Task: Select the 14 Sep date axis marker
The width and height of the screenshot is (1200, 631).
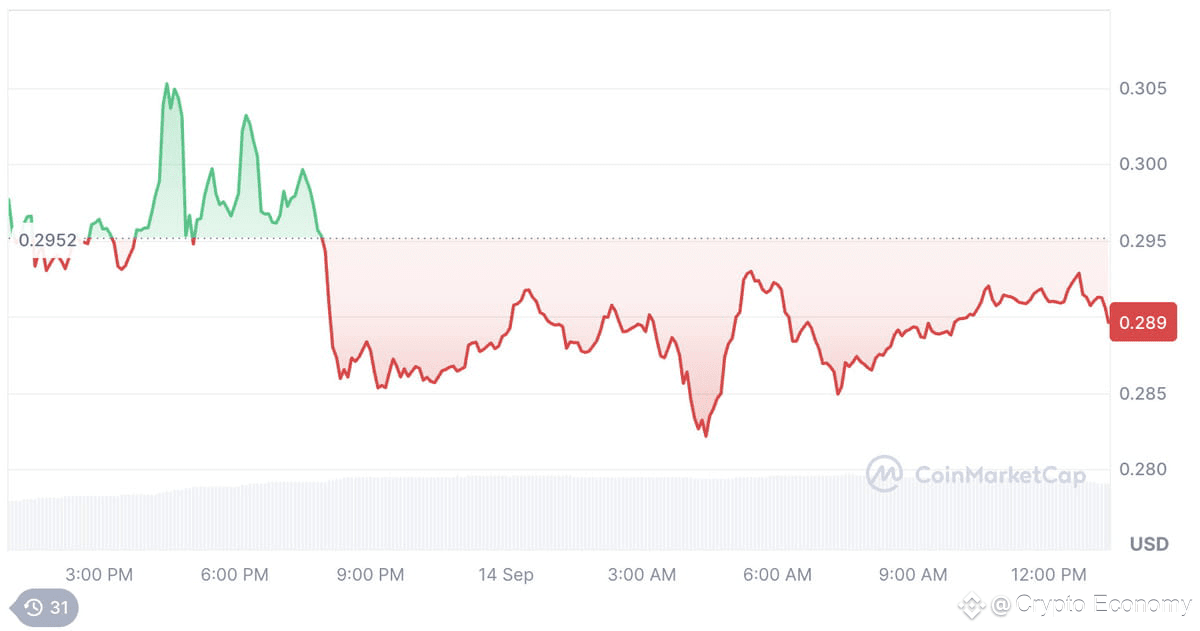Action: pos(505,575)
